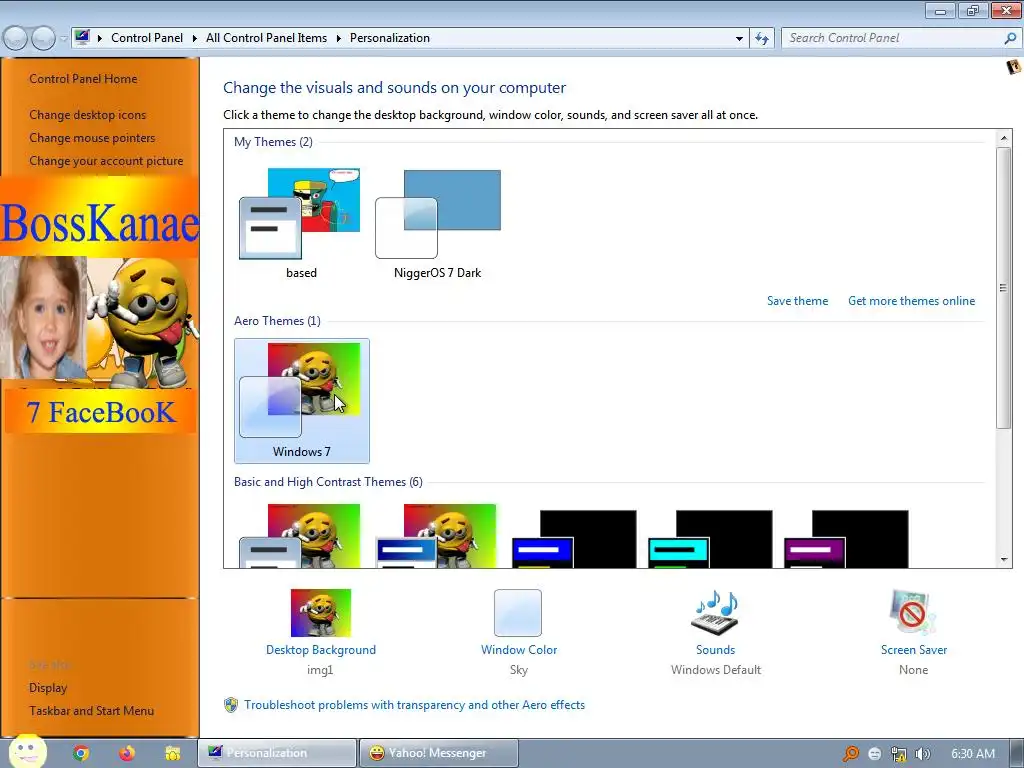Open Change your account picture

click(x=106, y=161)
